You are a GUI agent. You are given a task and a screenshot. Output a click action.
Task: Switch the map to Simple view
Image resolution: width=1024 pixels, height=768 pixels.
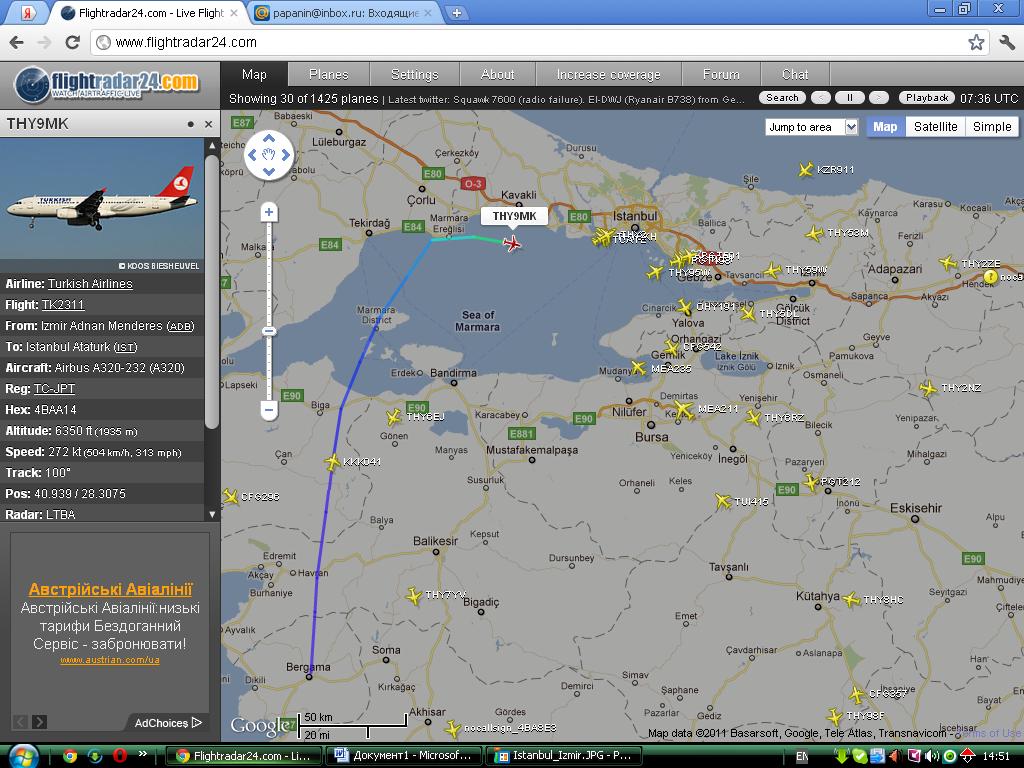992,127
